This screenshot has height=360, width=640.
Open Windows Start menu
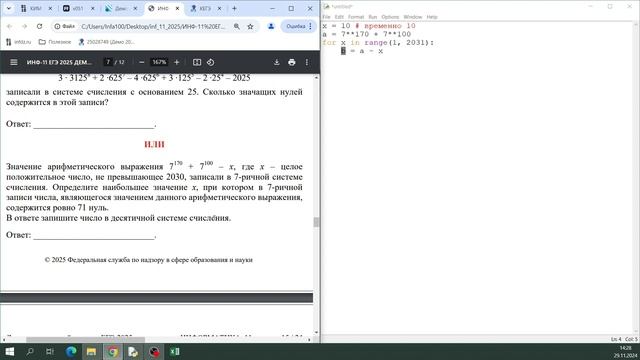tap(9, 351)
